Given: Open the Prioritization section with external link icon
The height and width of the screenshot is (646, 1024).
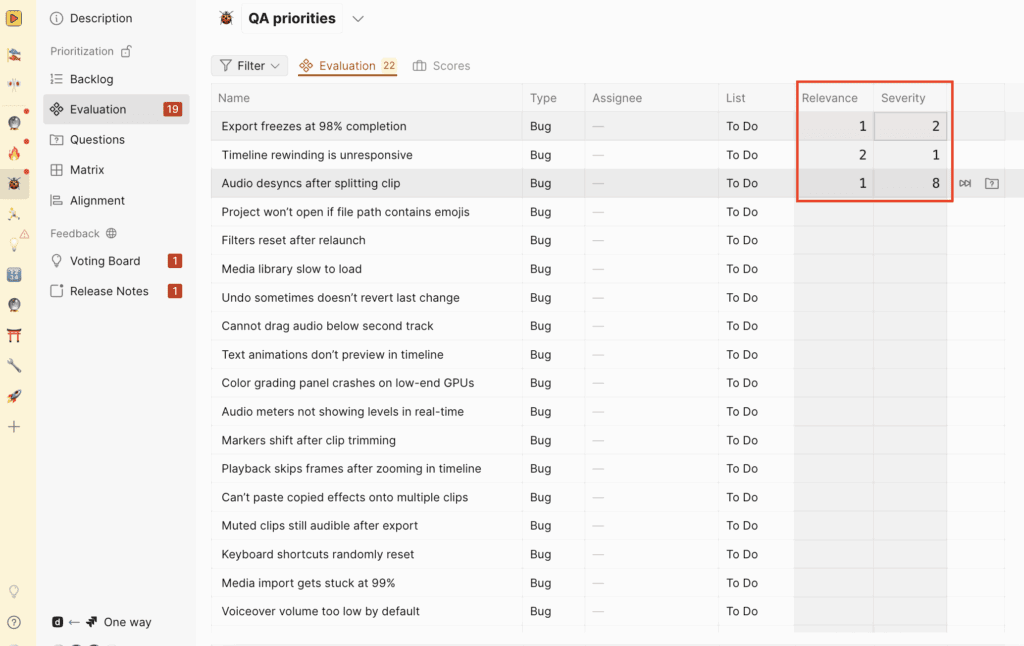Looking at the screenshot, I should pyautogui.click(x=90, y=50).
